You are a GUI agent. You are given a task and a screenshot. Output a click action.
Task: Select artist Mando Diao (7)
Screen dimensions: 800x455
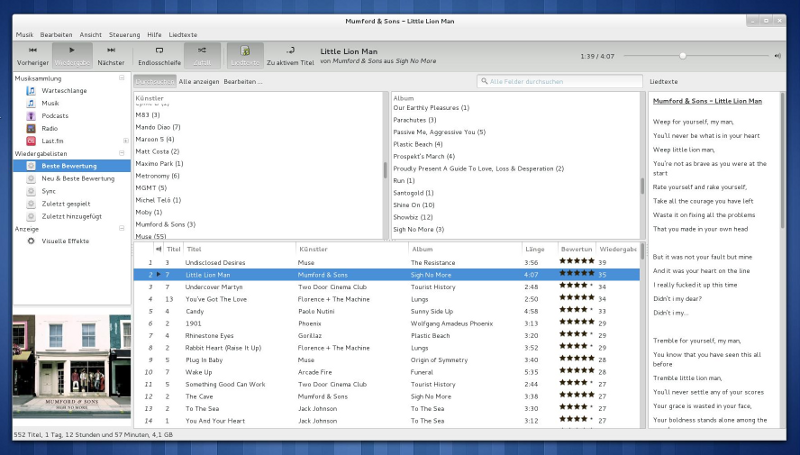158,127
